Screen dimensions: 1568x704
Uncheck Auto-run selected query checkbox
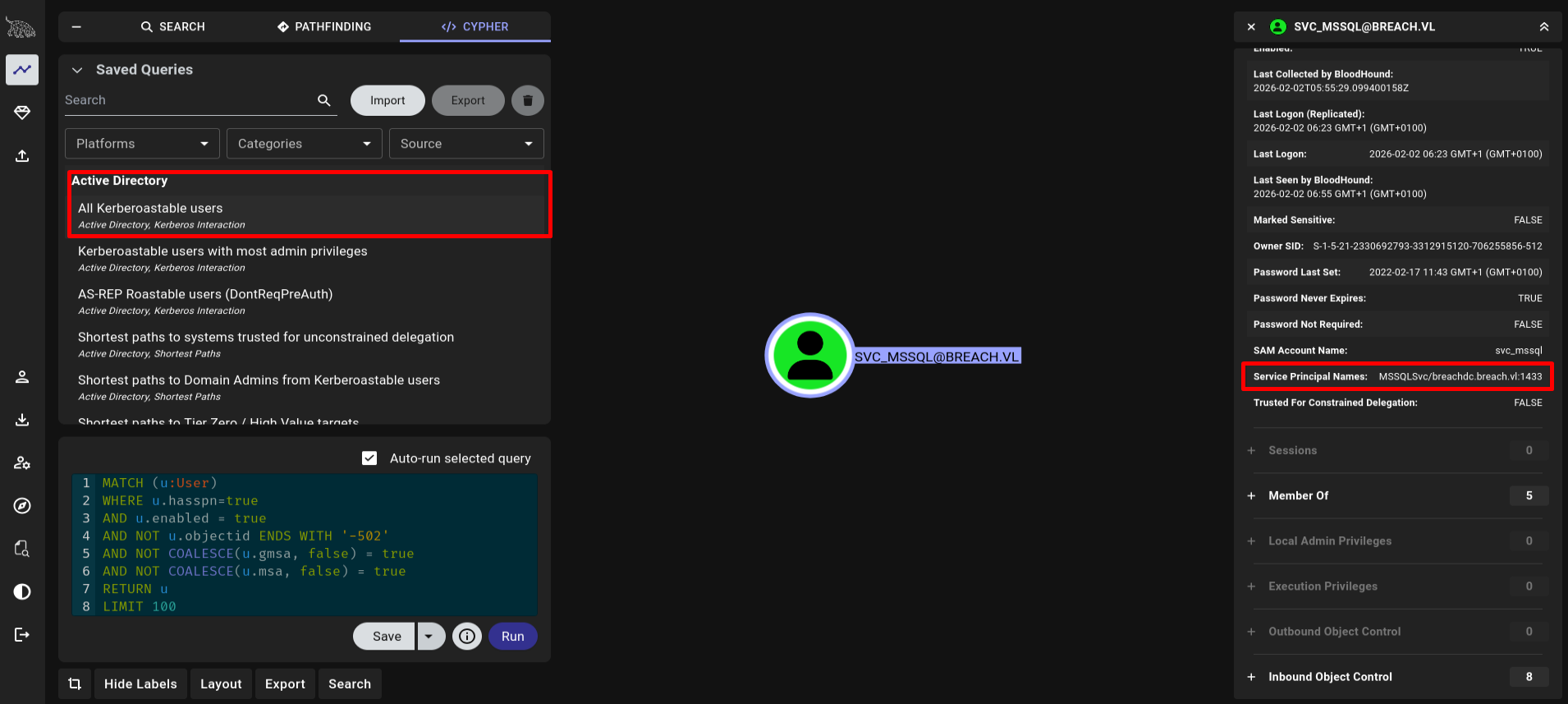(x=369, y=458)
